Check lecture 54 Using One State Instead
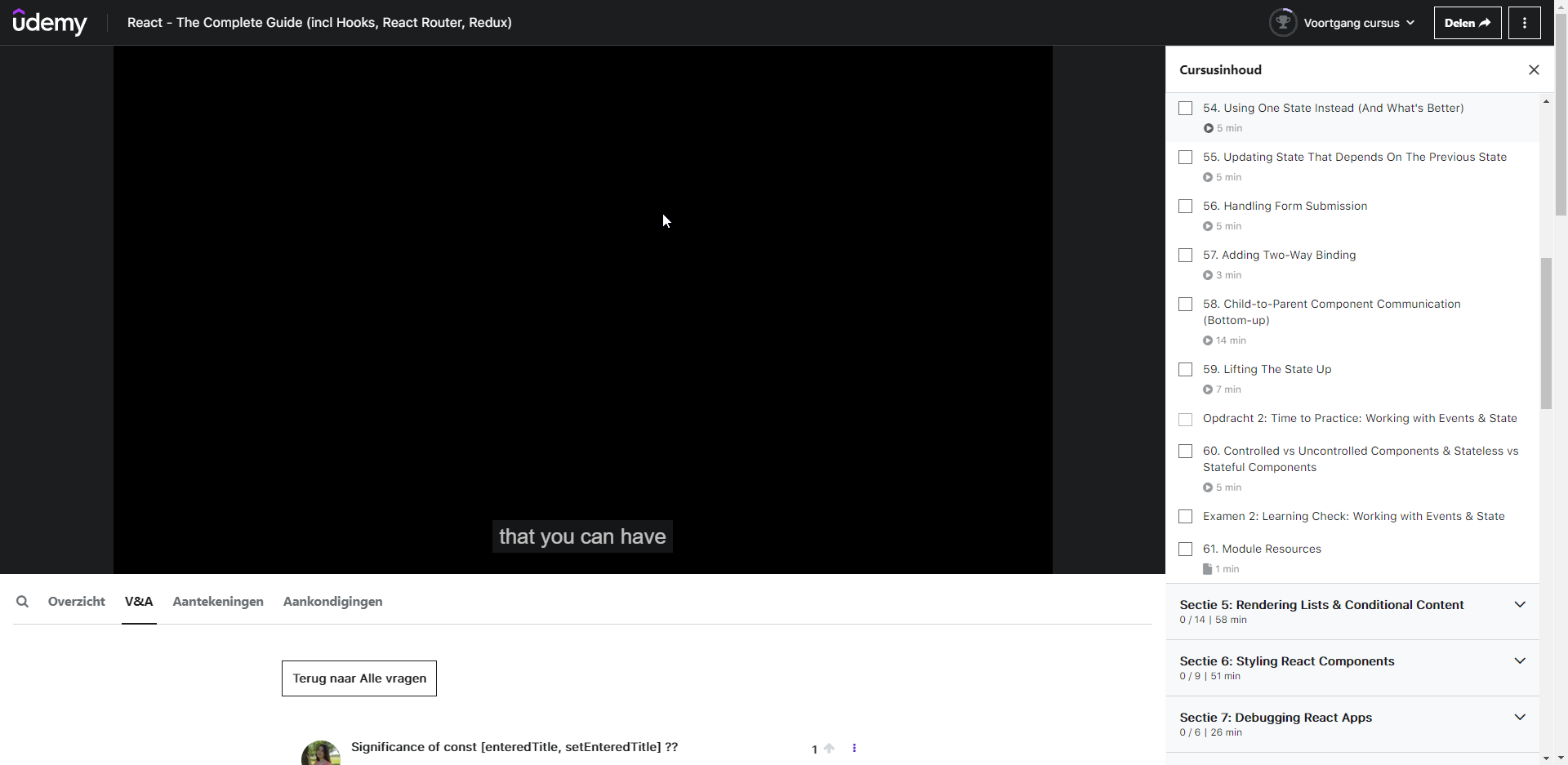 1186,109
